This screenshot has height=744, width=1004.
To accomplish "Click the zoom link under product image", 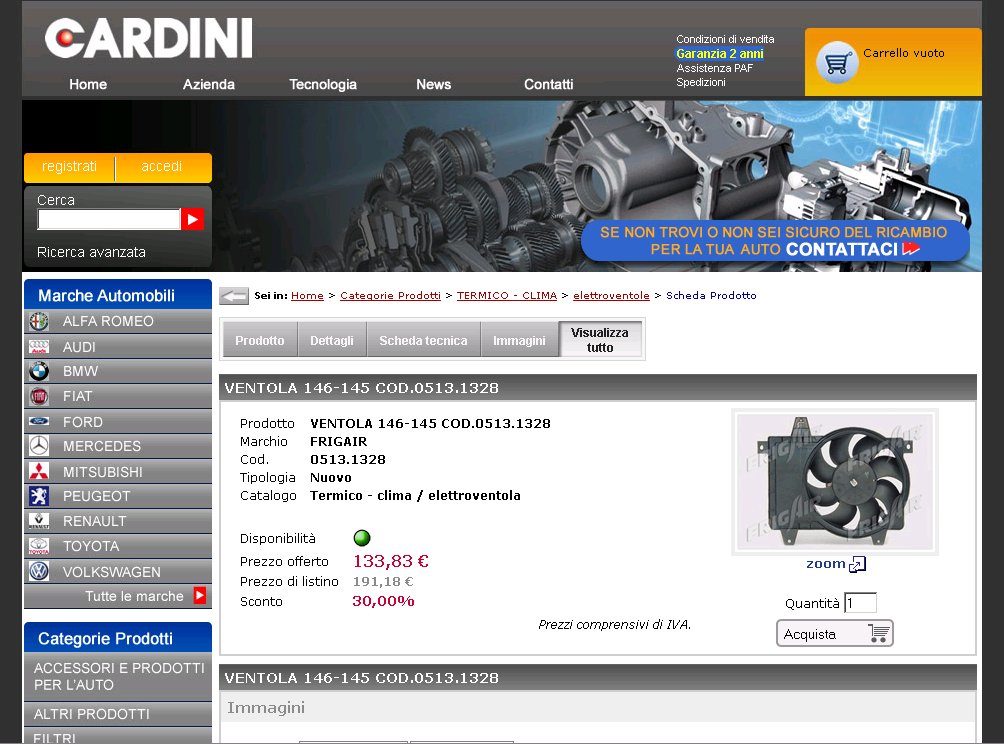I will click(x=826, y=563).
